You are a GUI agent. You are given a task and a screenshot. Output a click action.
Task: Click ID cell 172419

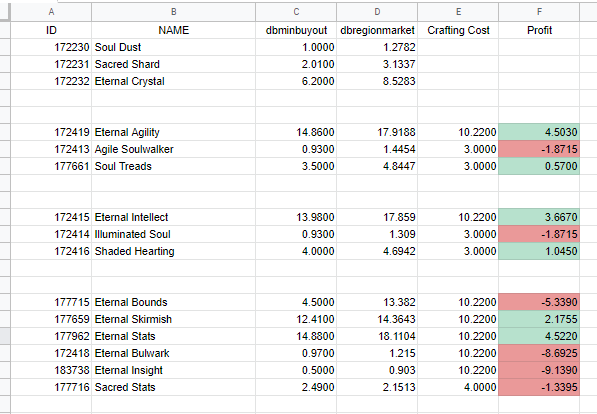click(51, 132)
